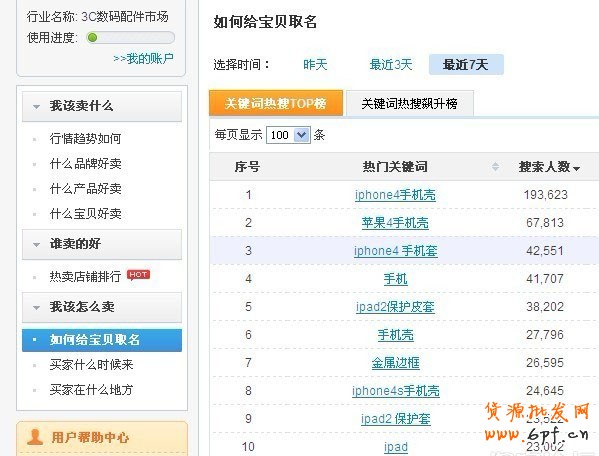Open keyword link ipad2保护皮套
The width and height of the screenshot is (599, 456).
[395, 307]
